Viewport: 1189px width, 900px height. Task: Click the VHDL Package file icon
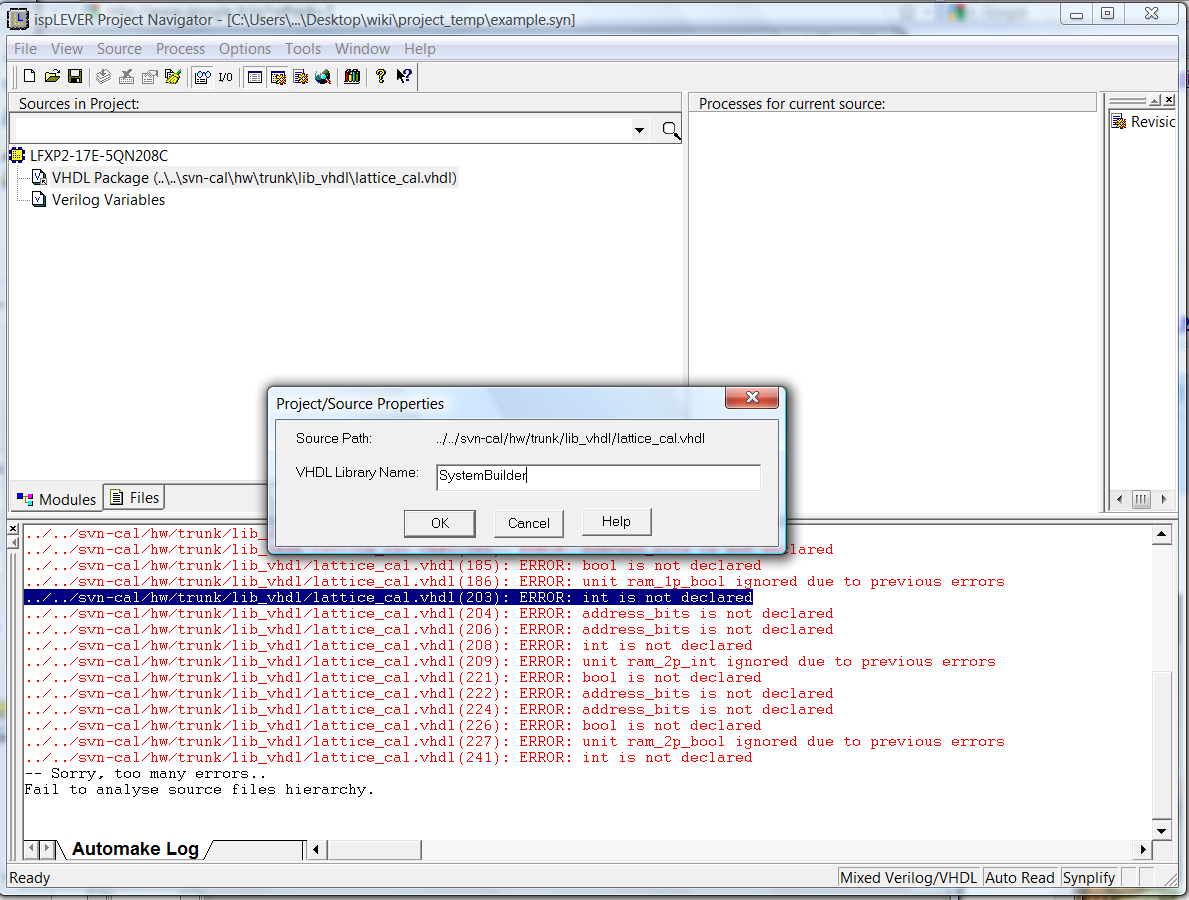click(x=39, y=177)
